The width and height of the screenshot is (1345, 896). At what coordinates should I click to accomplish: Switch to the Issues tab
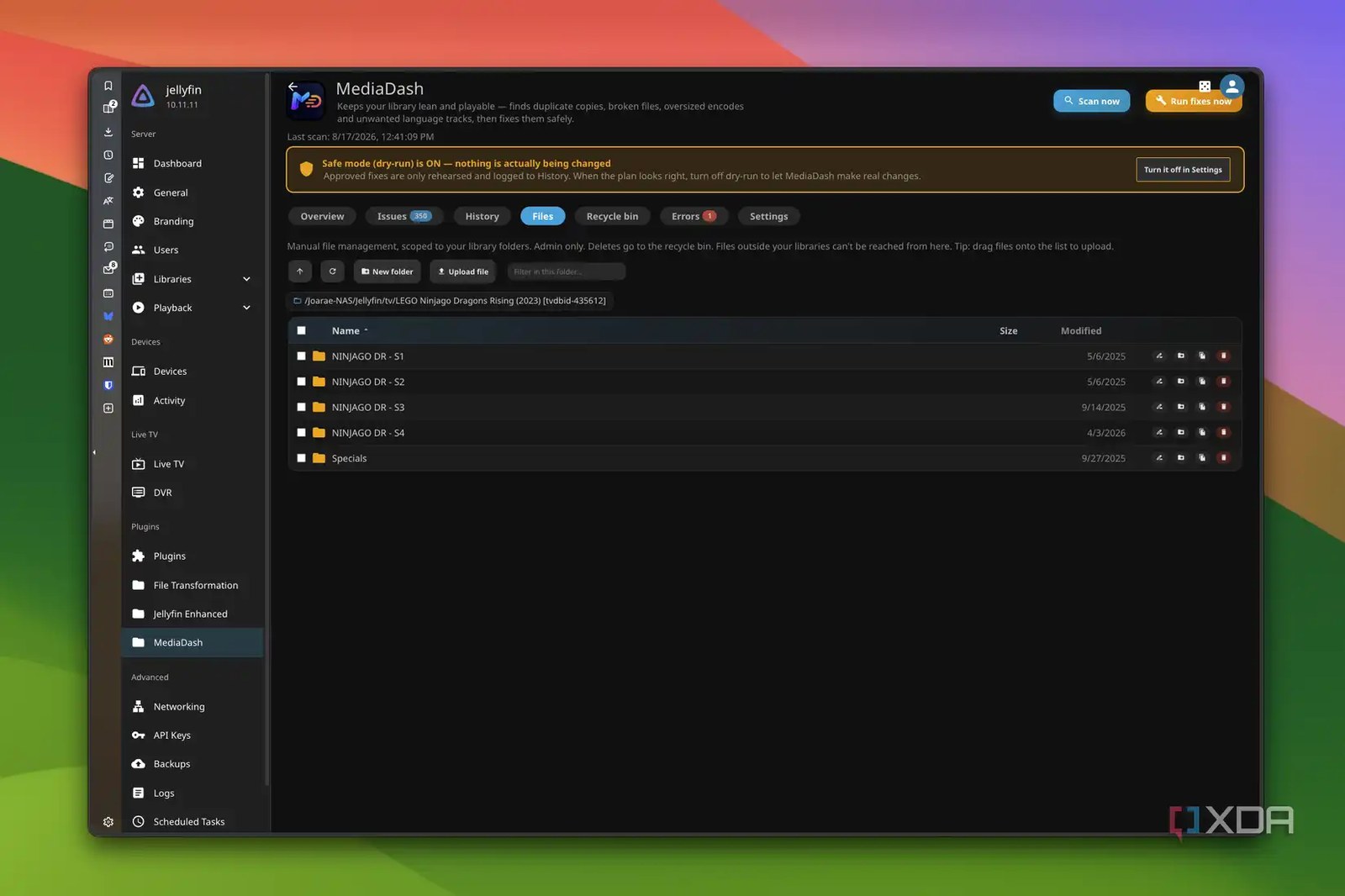[404, 216]
